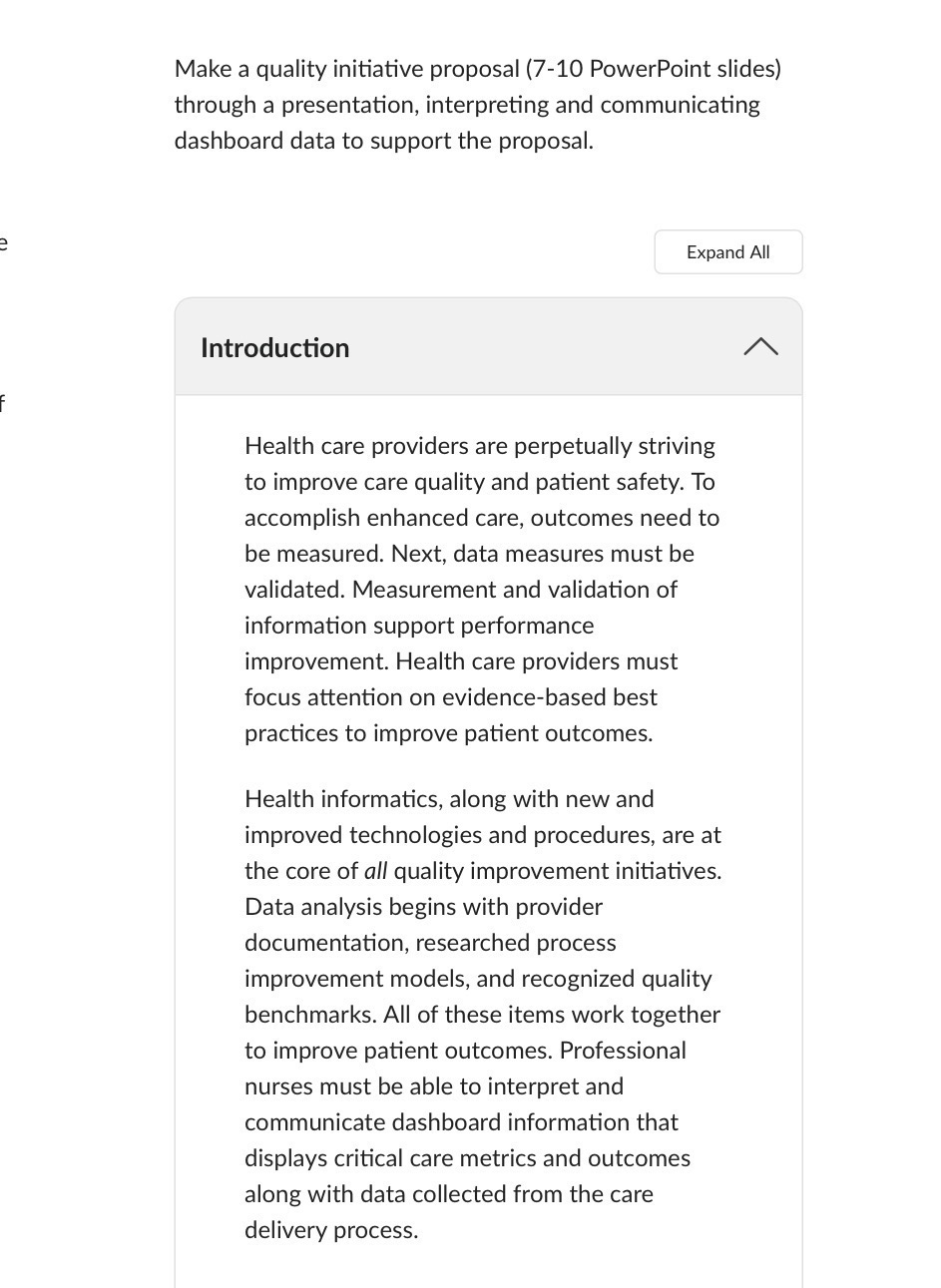The width and height of the screenshot is (941, 1288).
Task: Click the words "information support performance"
Action: (x=419, y=626)
